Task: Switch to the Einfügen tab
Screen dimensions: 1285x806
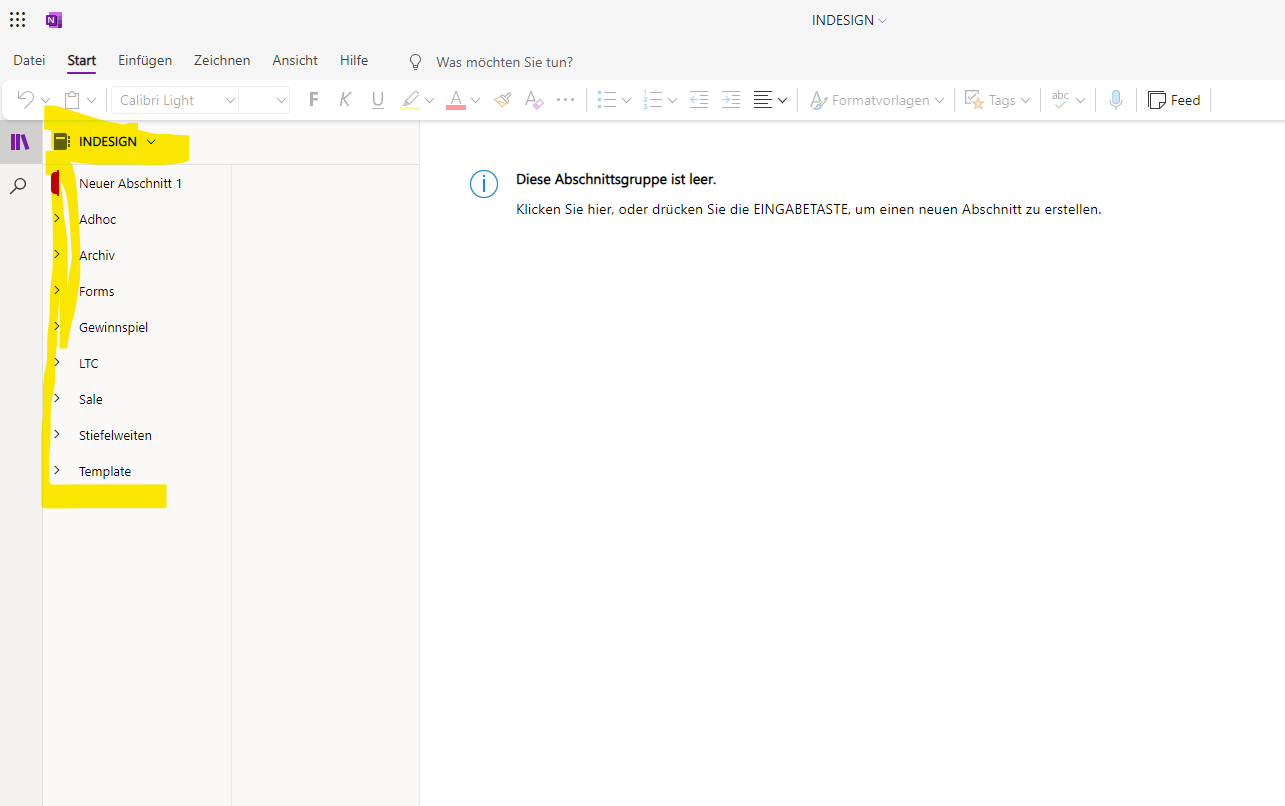Action: tap(145, 60)
